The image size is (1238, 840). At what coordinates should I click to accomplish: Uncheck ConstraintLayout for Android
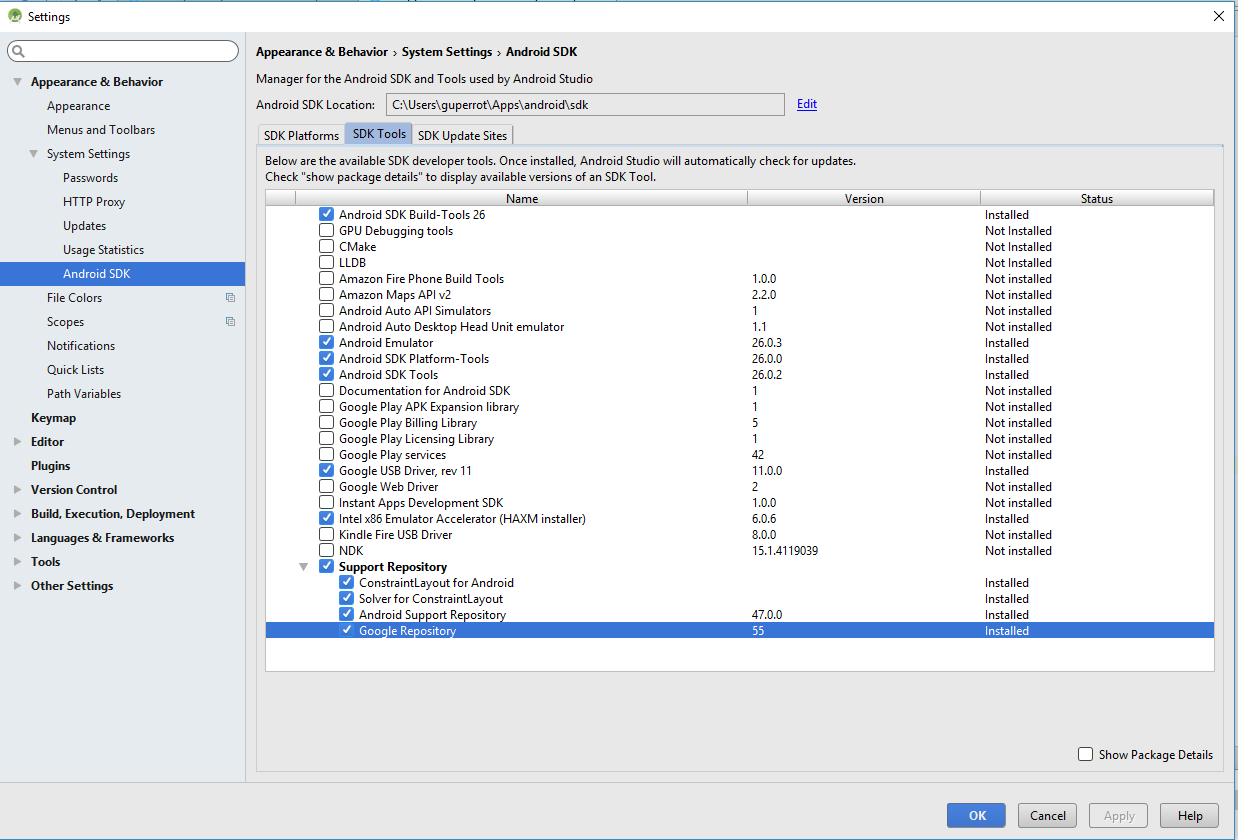point(346,582)
